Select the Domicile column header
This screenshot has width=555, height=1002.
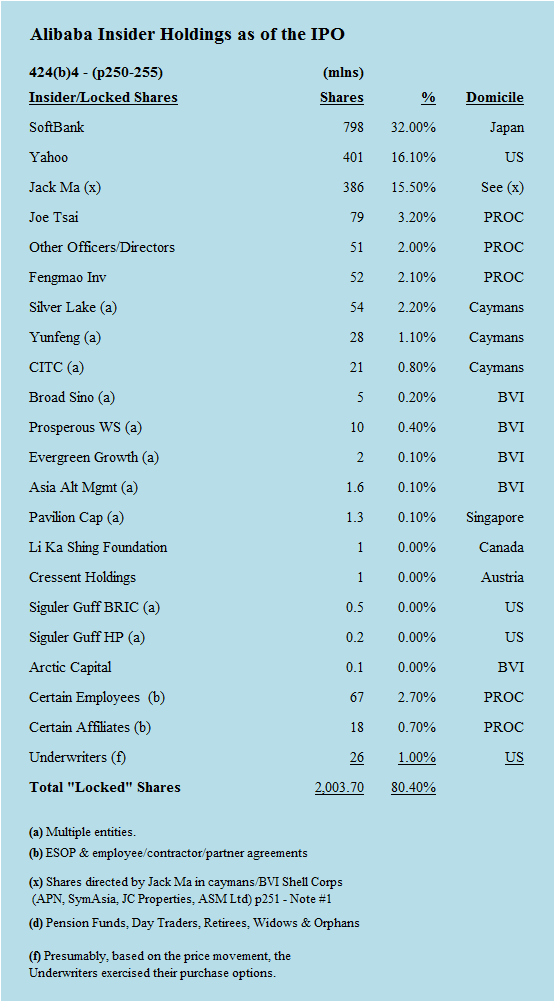(x=495, y=98)
